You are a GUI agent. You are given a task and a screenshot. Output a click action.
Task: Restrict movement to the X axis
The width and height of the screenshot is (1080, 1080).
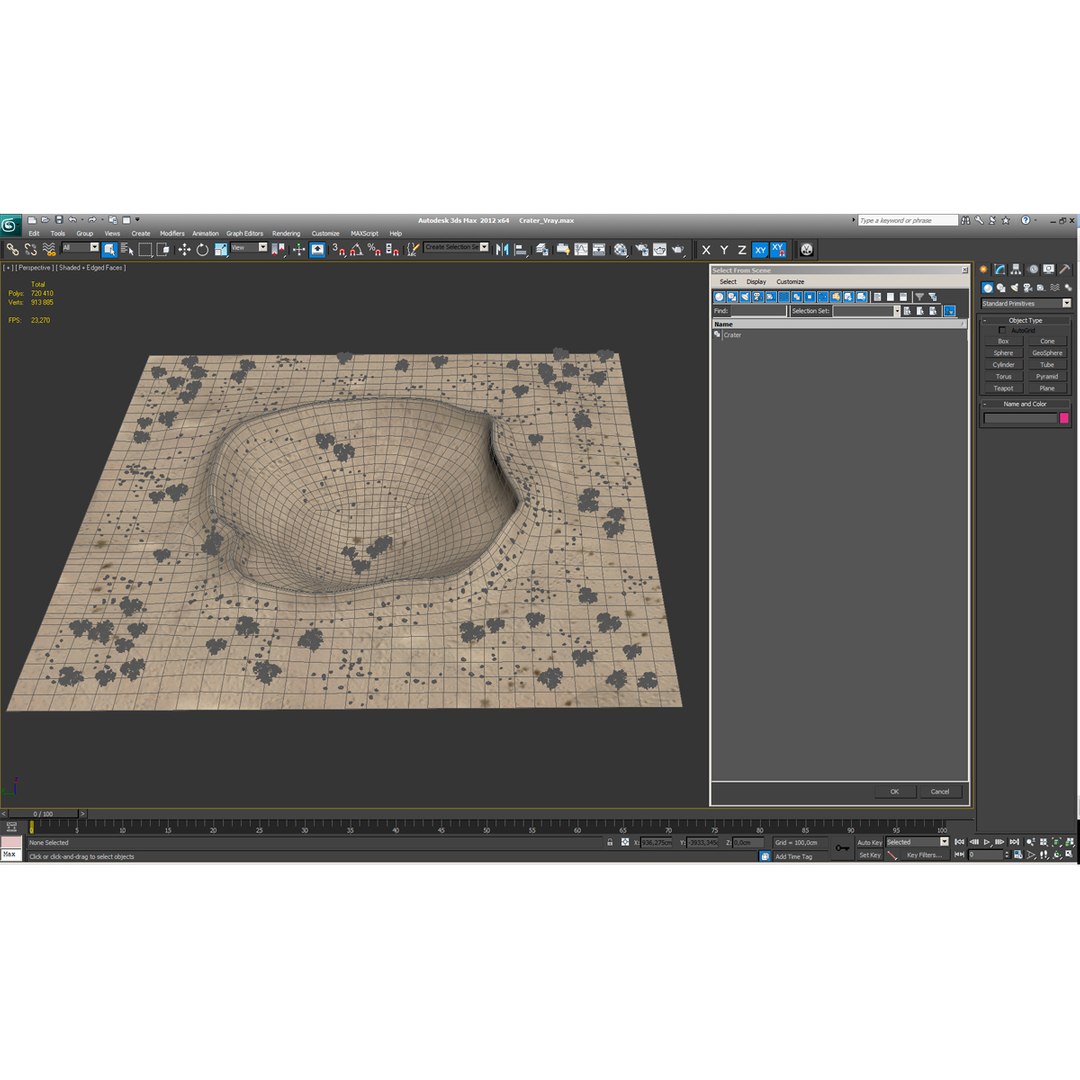coord(706,250)
